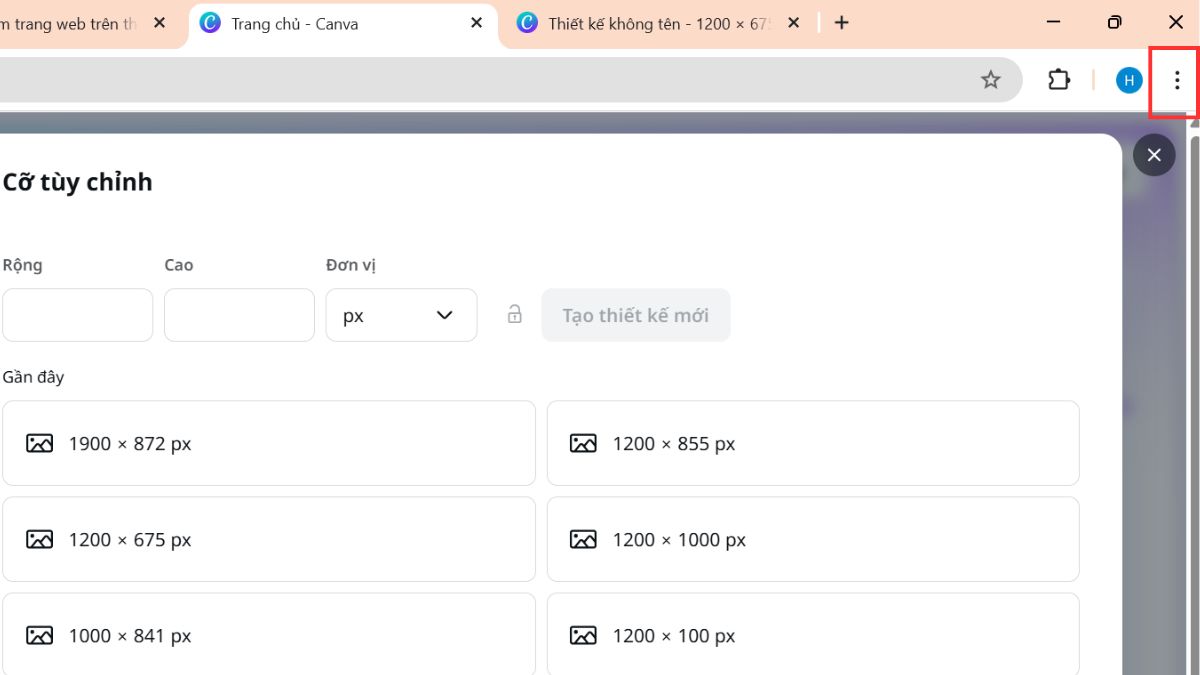Toggle the width-height aspect ratio lock
The image size is (1200, 675).
tap(515, 314)
